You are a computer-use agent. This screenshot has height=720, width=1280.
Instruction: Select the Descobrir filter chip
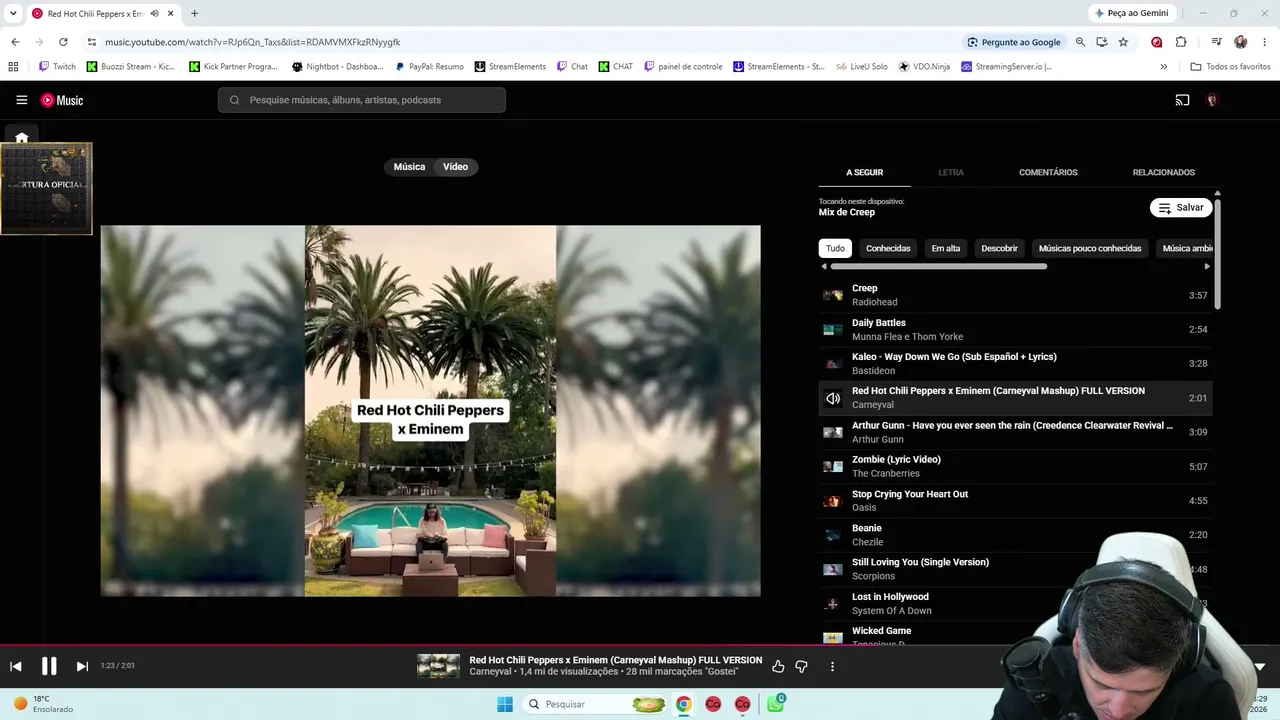999,248
